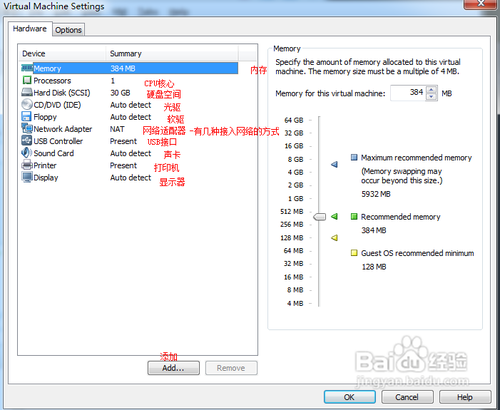Click the 32 GB slider scale label
The image size is (500, 410).
[294, 133]
